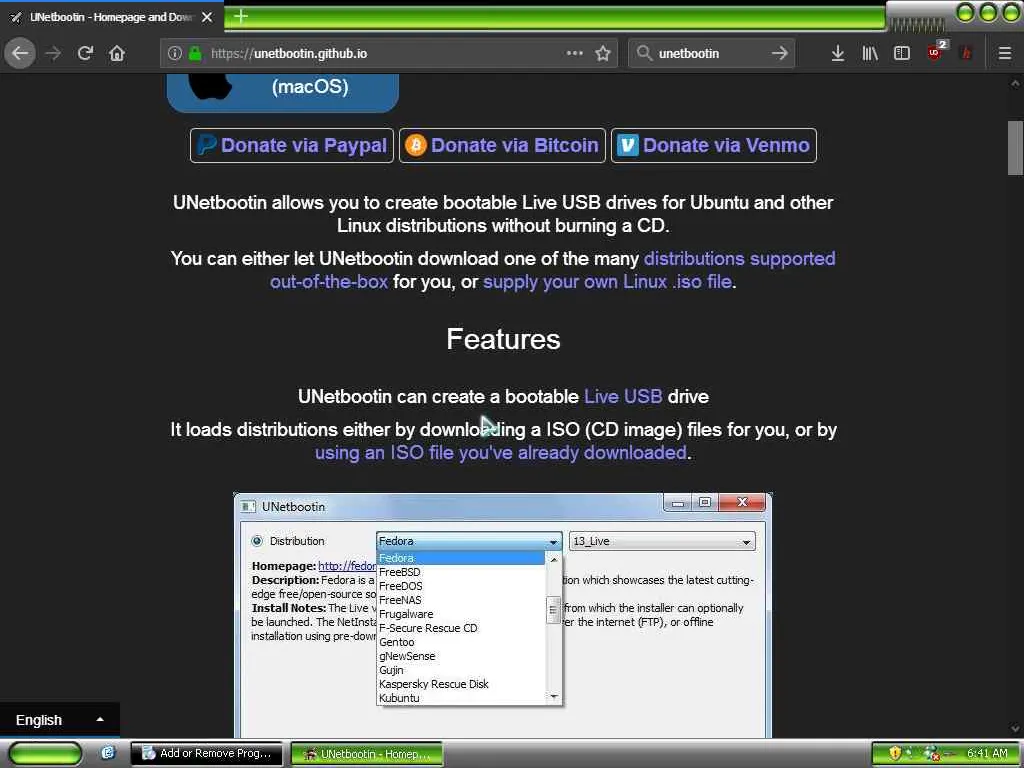Open the downloads arrow icon
This screenshot has width=1024, height=768.
[838, 54]
